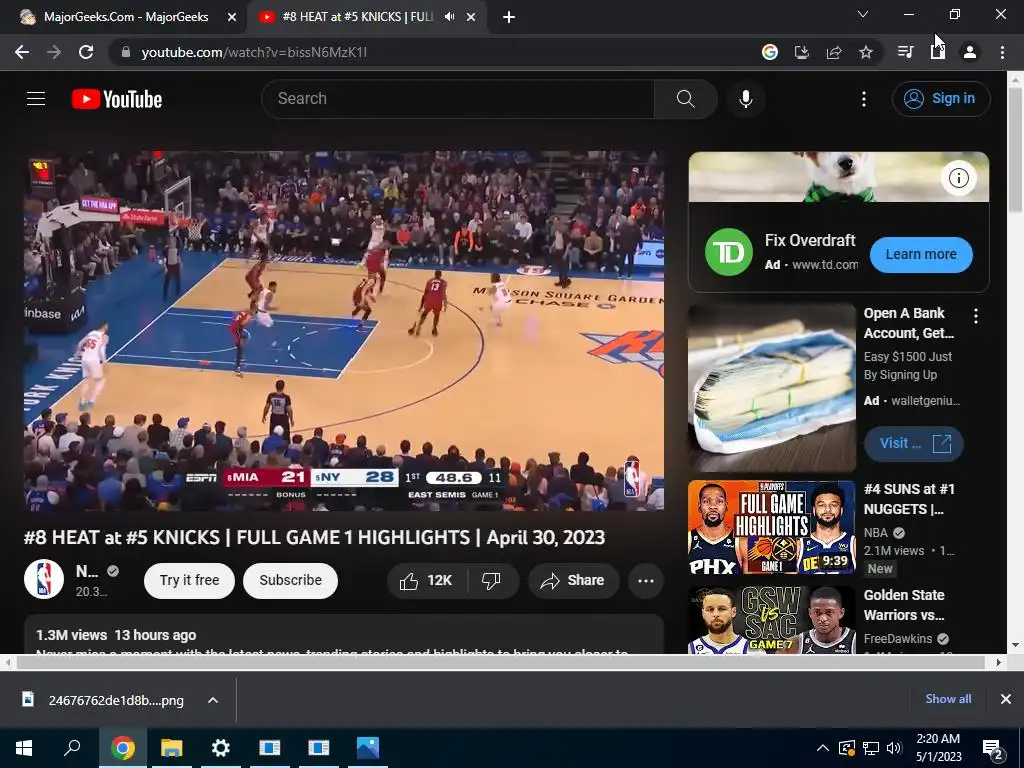The width and height of the screenshot is (1024, 768).
Task: Like the video with thumbs up
Action: pos(426,581)
